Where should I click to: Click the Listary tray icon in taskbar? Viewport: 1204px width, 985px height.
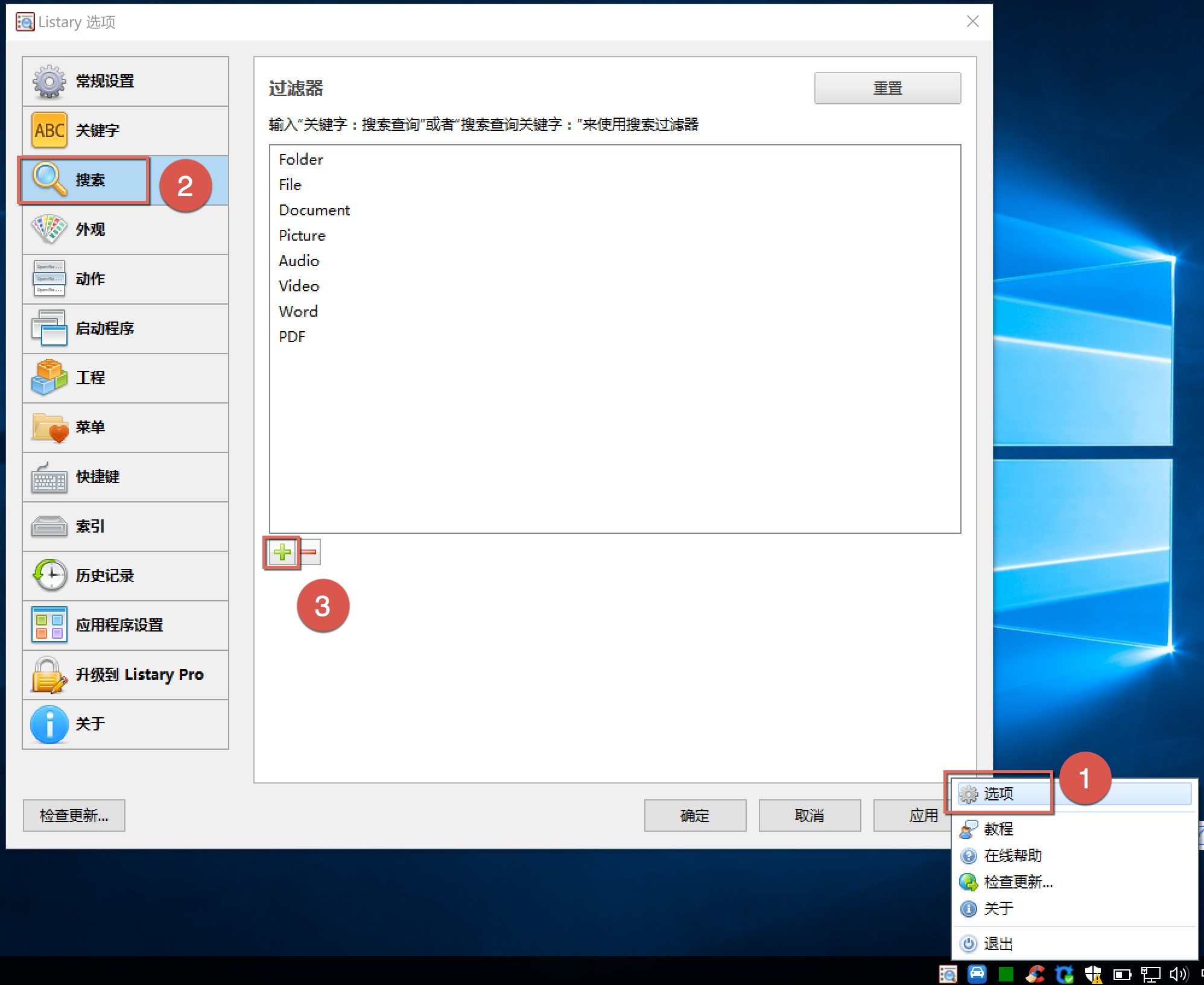click(x=948, y=974)
